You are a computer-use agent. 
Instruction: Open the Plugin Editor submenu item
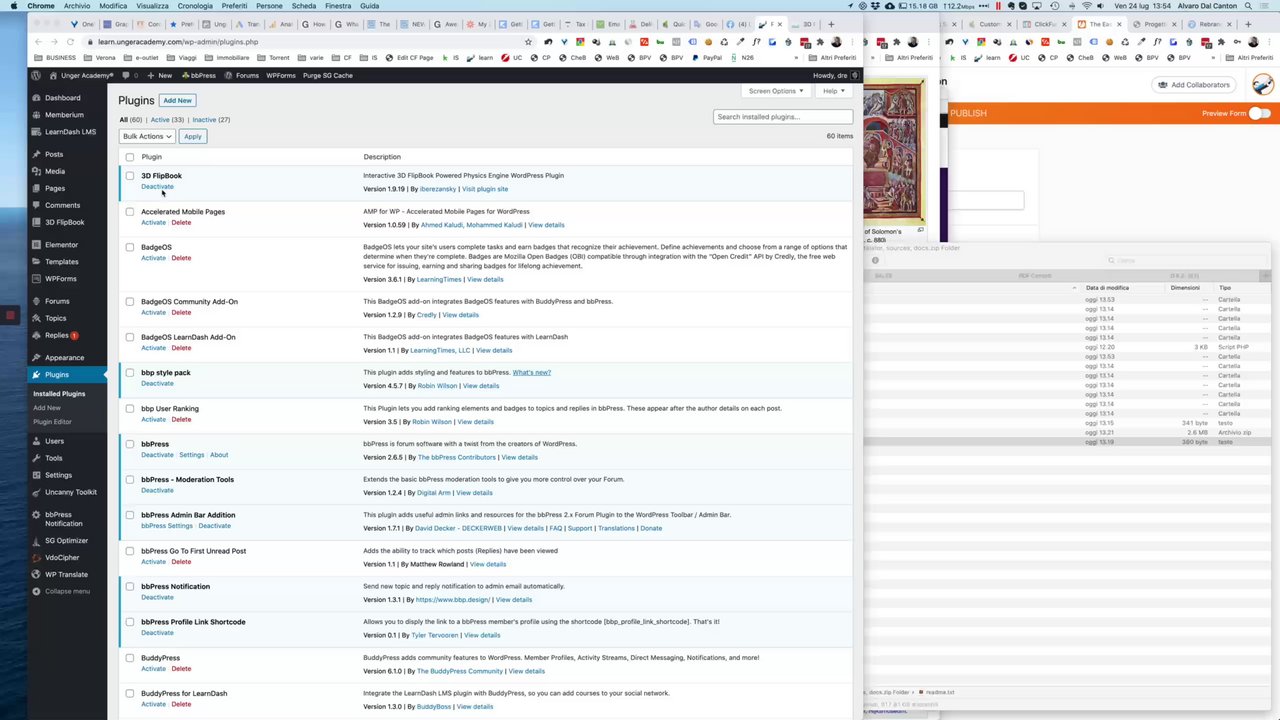pyautogui.click(x=52, y=422)
